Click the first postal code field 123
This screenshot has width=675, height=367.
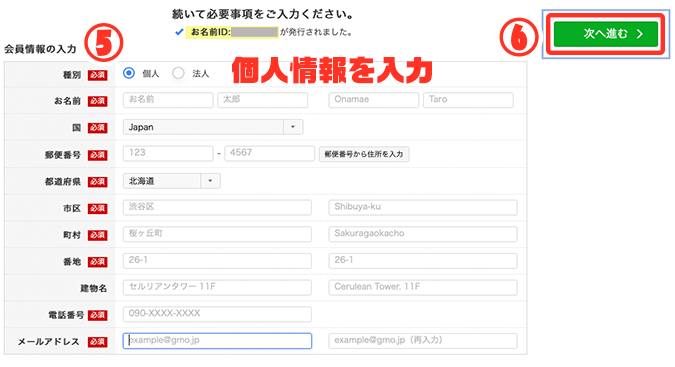[x=168, y=154]
